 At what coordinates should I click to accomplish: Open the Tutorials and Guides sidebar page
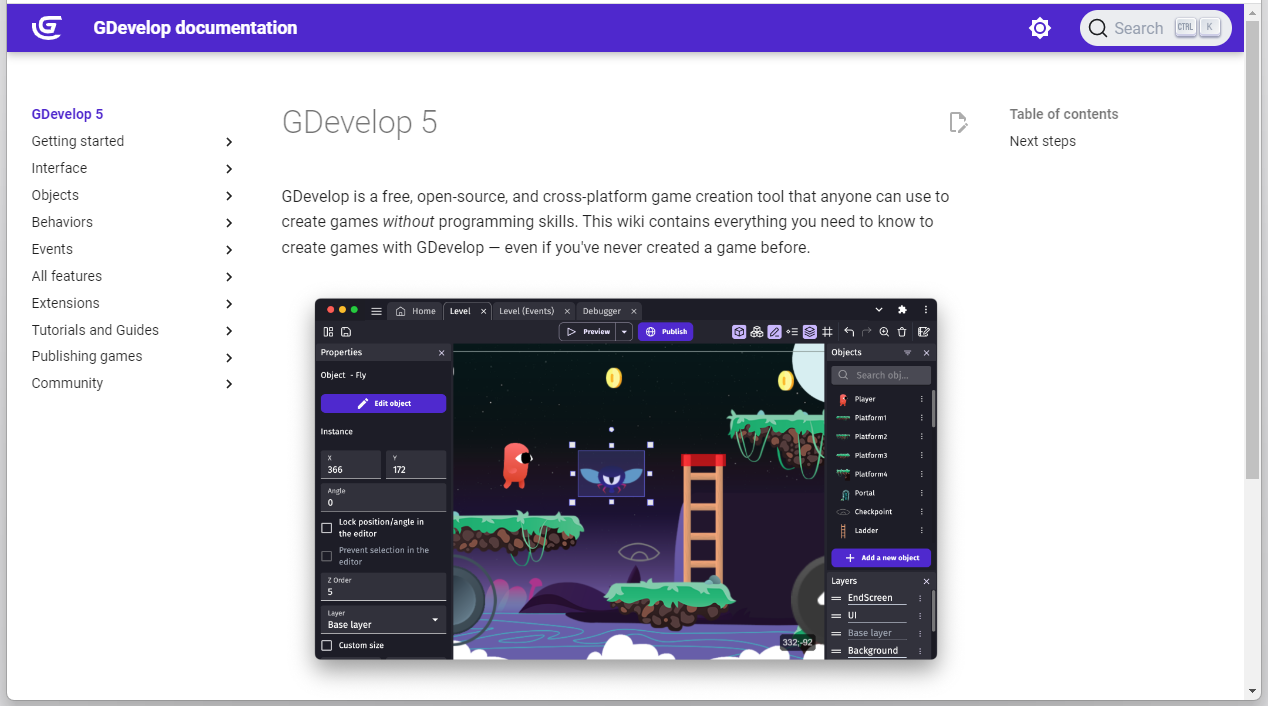coord(95,330)
